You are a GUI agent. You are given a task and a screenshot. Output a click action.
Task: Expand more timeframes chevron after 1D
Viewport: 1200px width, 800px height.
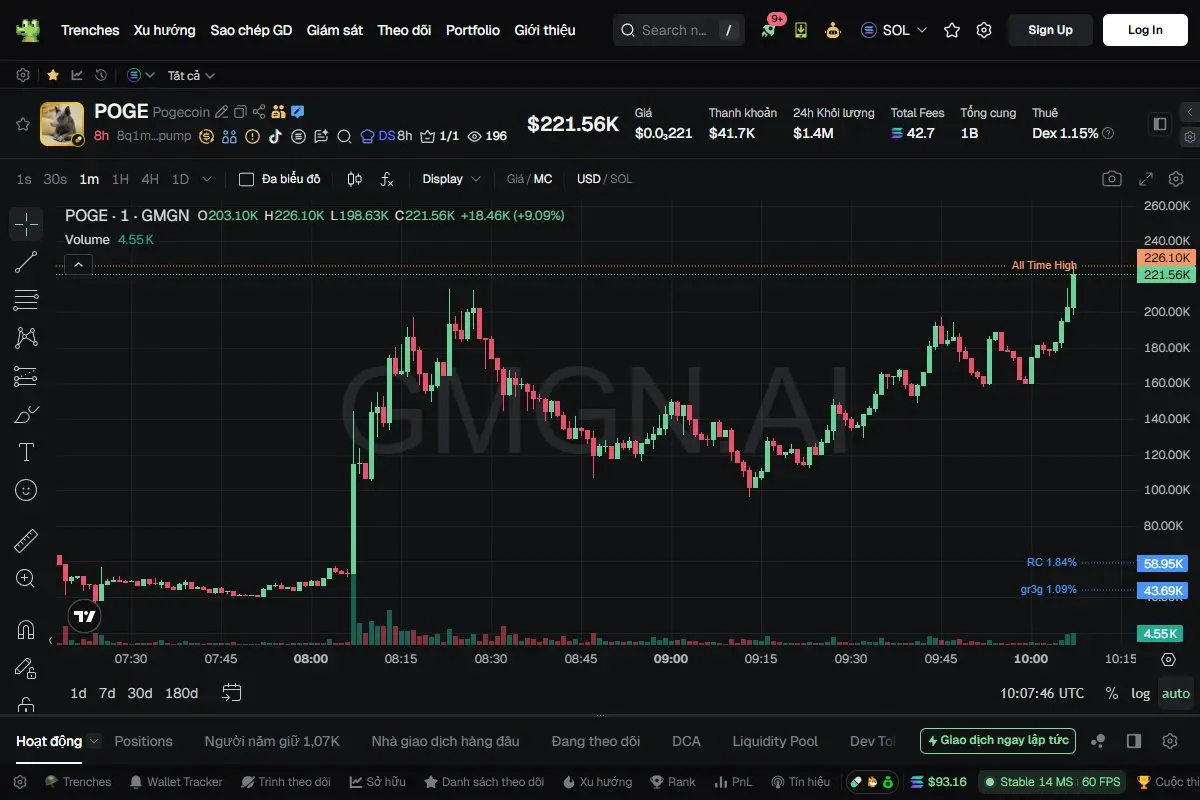[x=207, y=179]
